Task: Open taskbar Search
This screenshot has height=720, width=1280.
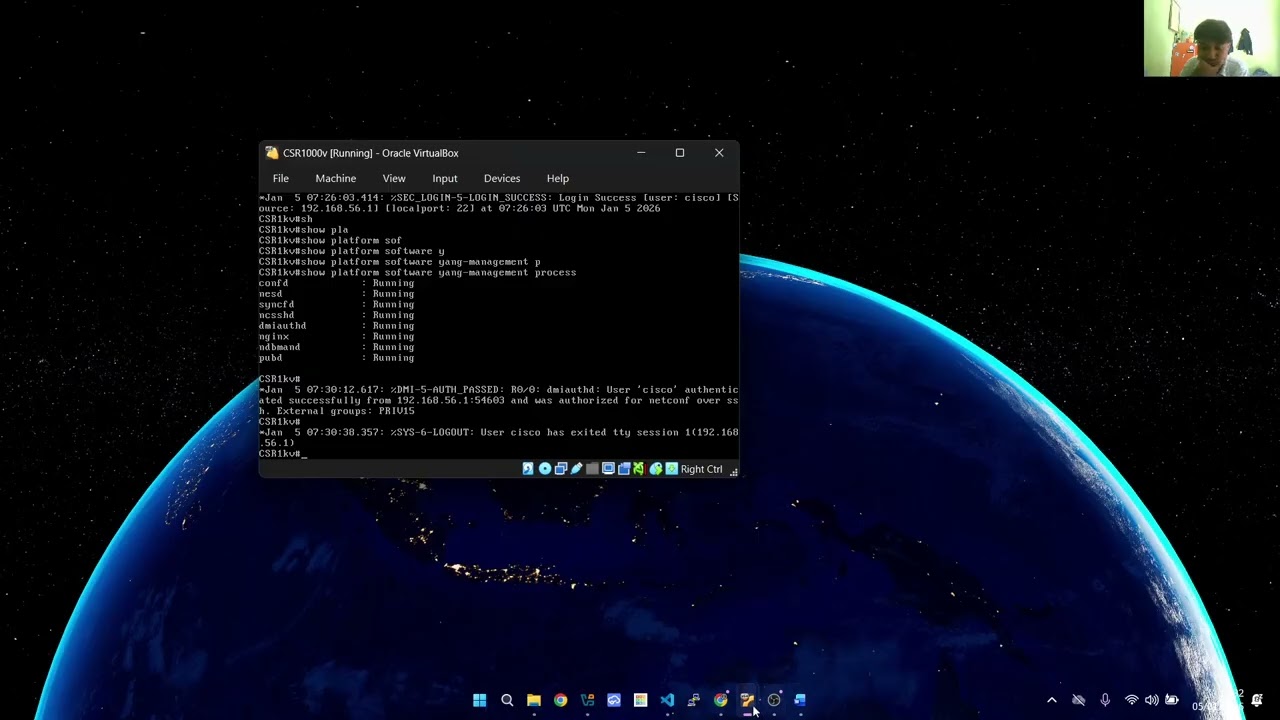Action: [507, 700]
